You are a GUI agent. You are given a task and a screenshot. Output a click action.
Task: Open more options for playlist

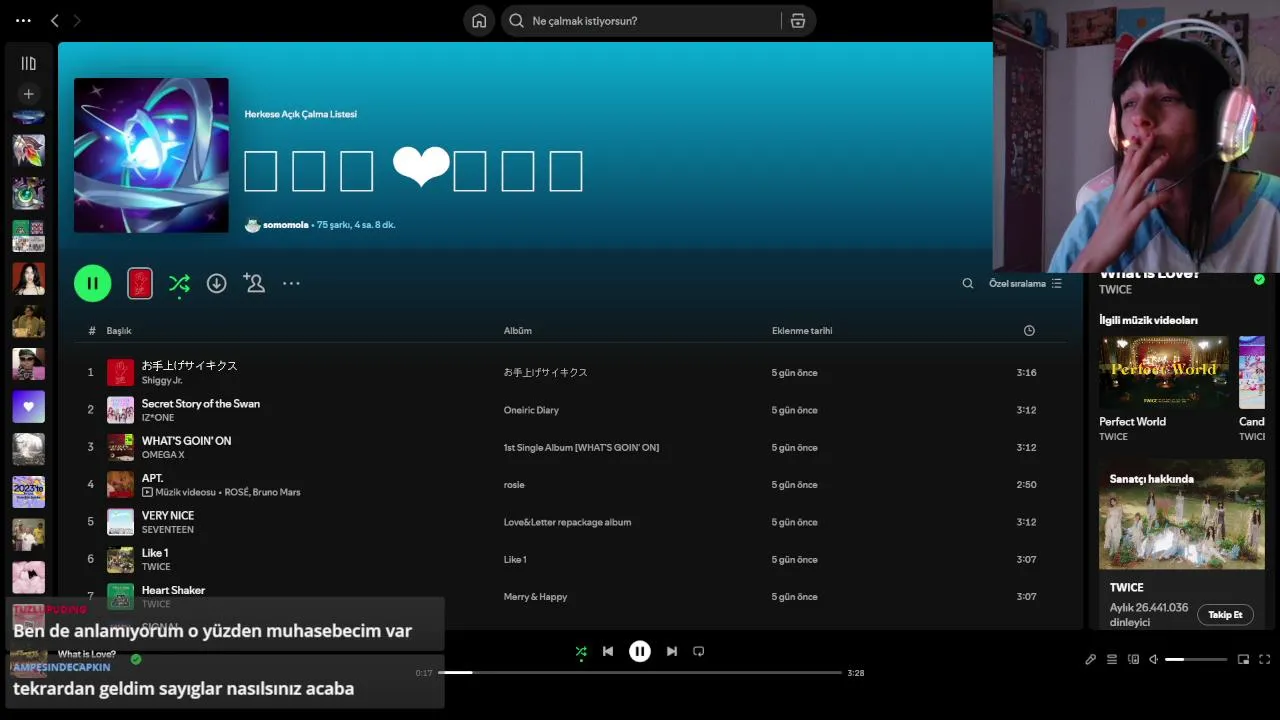point(291,283)
